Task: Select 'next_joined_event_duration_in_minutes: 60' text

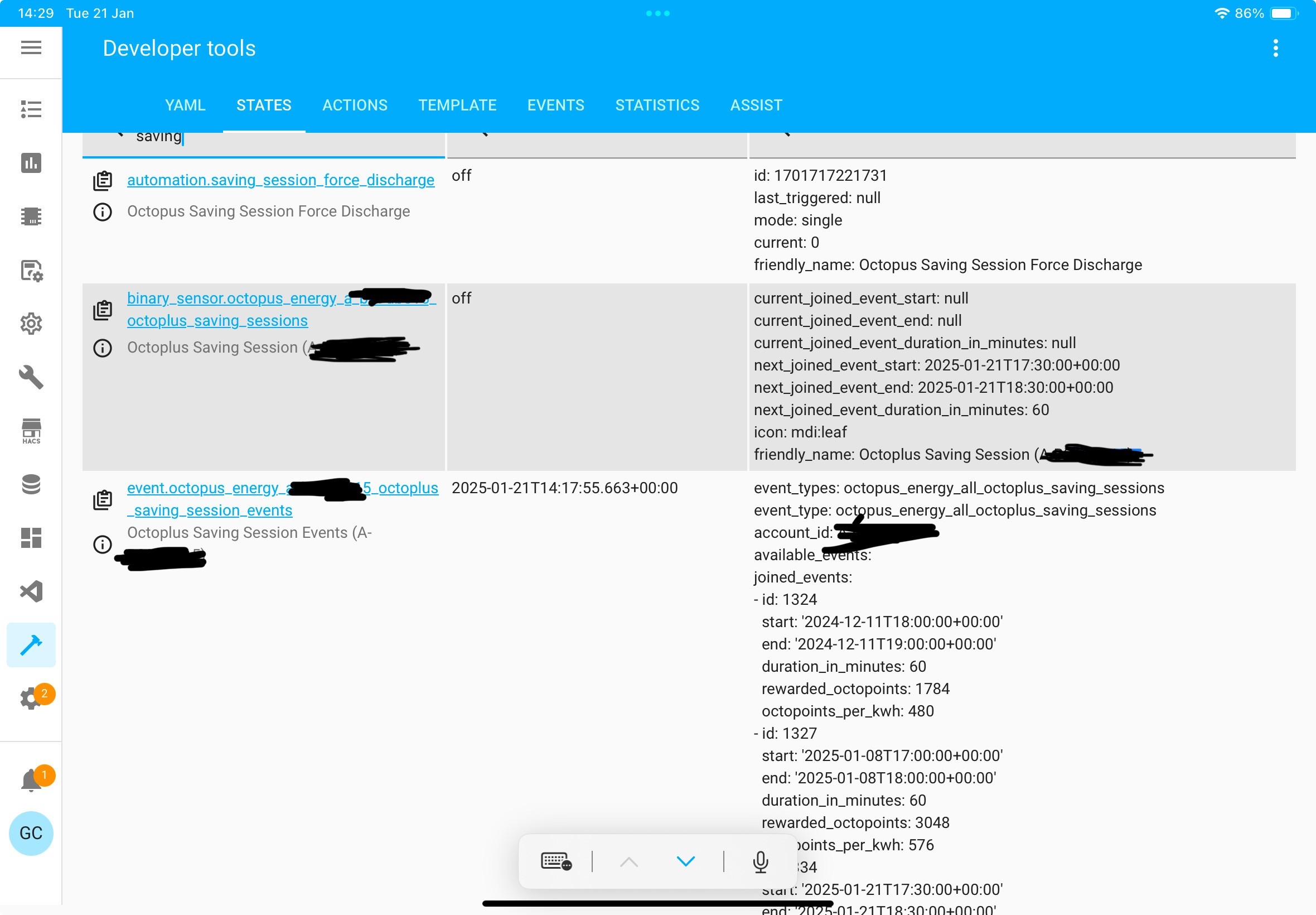Action: click(901, 410)
